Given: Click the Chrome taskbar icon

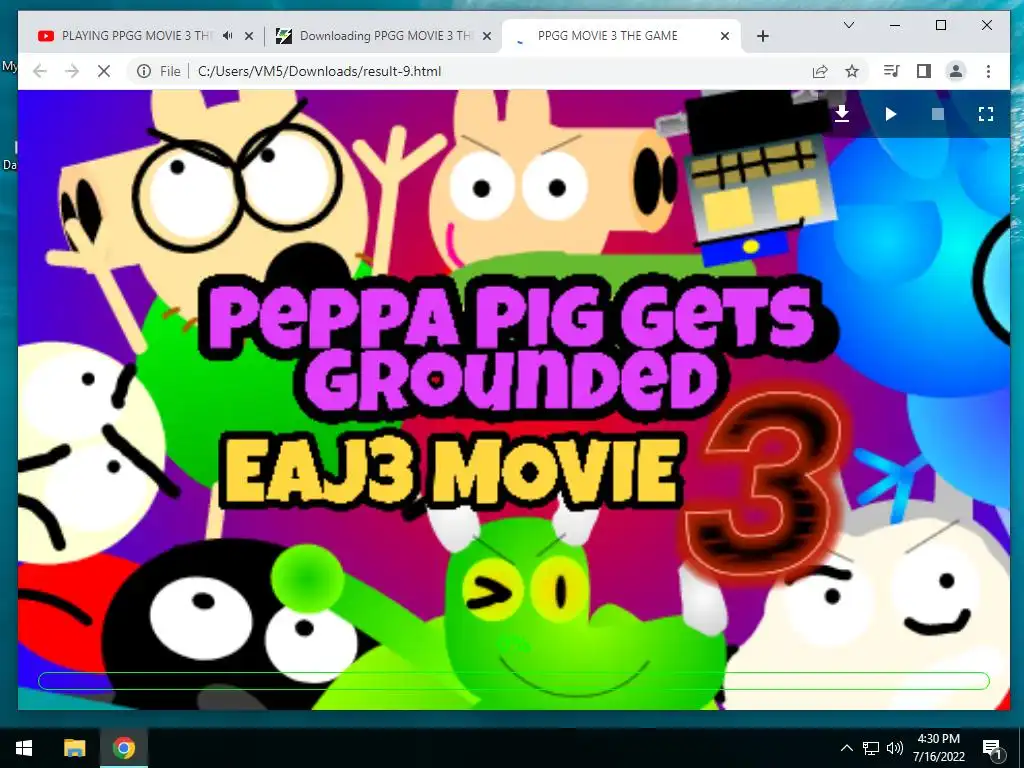Looking at the screenshot, I should [x=123, y=748].
